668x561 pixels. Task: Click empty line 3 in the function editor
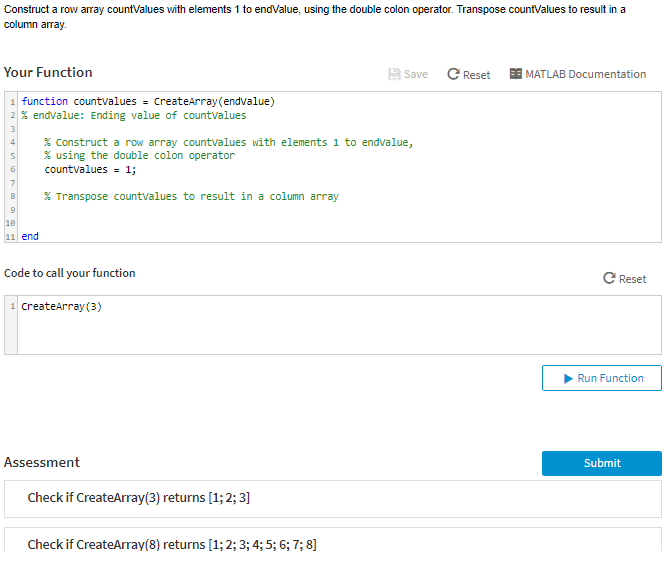[339, 129]
